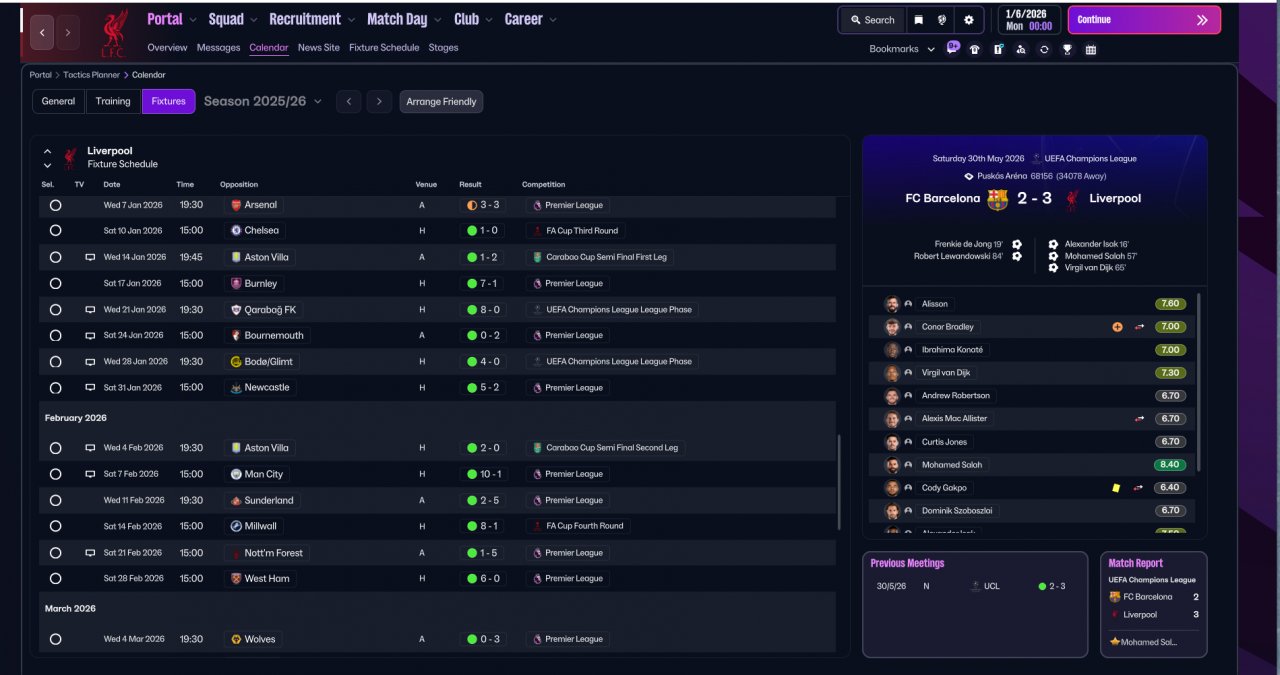Open the Messages sub-tab
The width and height of the screenshot is (1280, 675).
218,48
